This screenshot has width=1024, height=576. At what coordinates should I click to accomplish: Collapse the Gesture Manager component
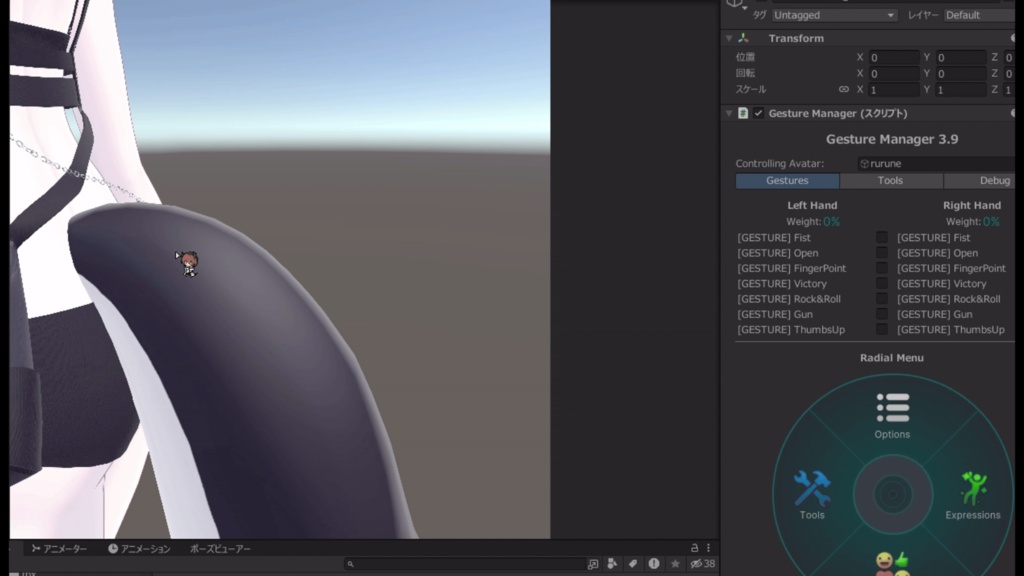point(729,113)
